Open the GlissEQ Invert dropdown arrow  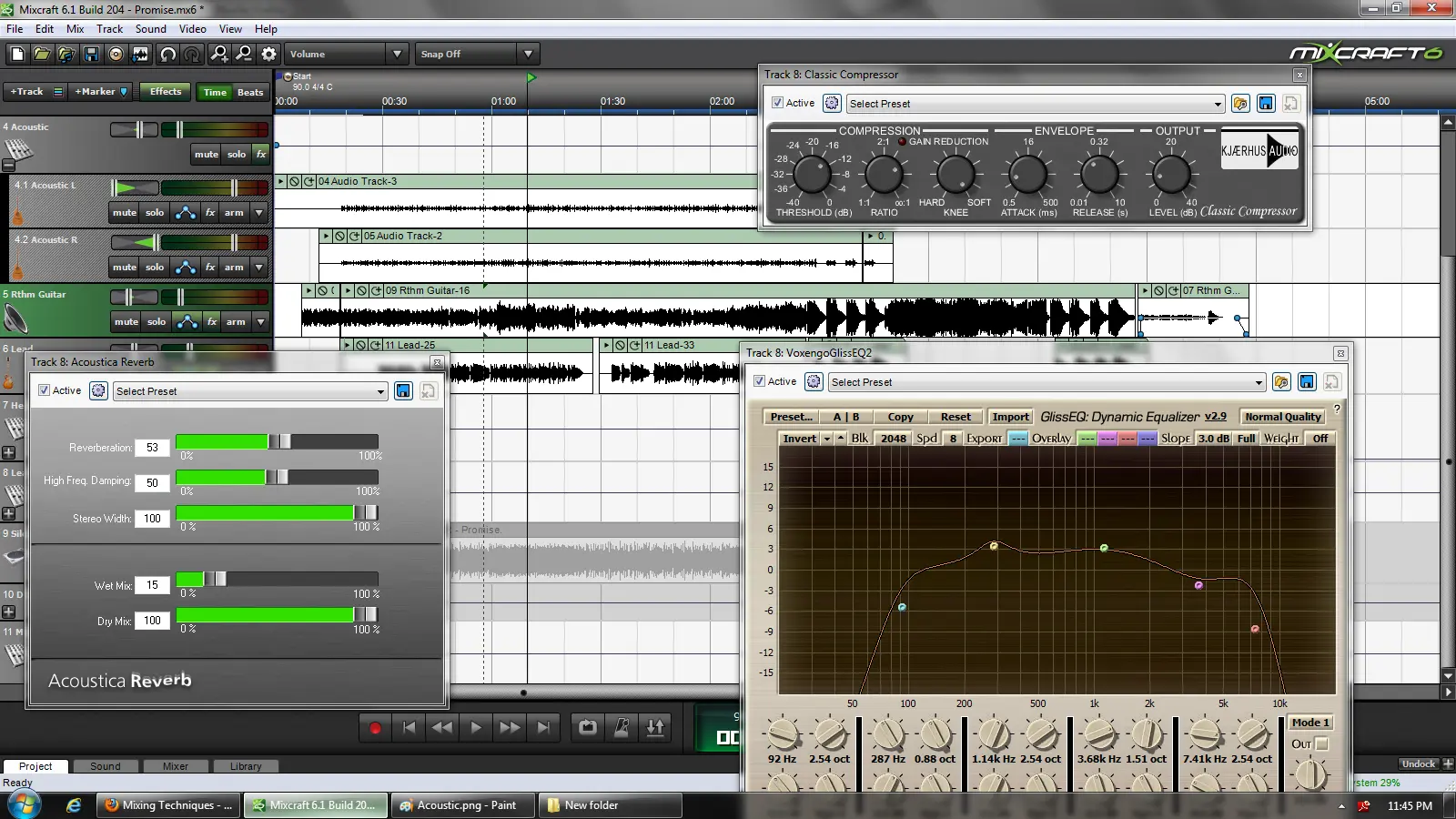pos(827,439)
